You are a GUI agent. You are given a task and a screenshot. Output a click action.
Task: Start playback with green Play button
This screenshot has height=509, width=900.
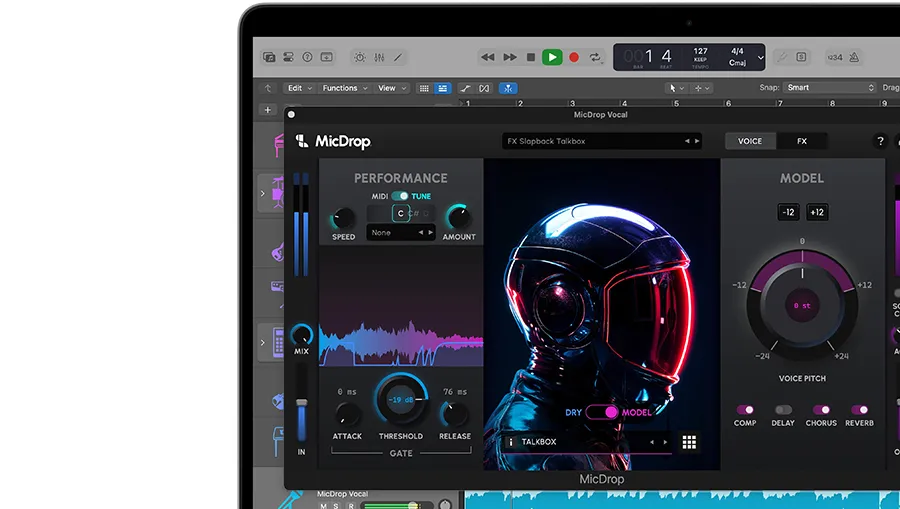coord(552,57)
